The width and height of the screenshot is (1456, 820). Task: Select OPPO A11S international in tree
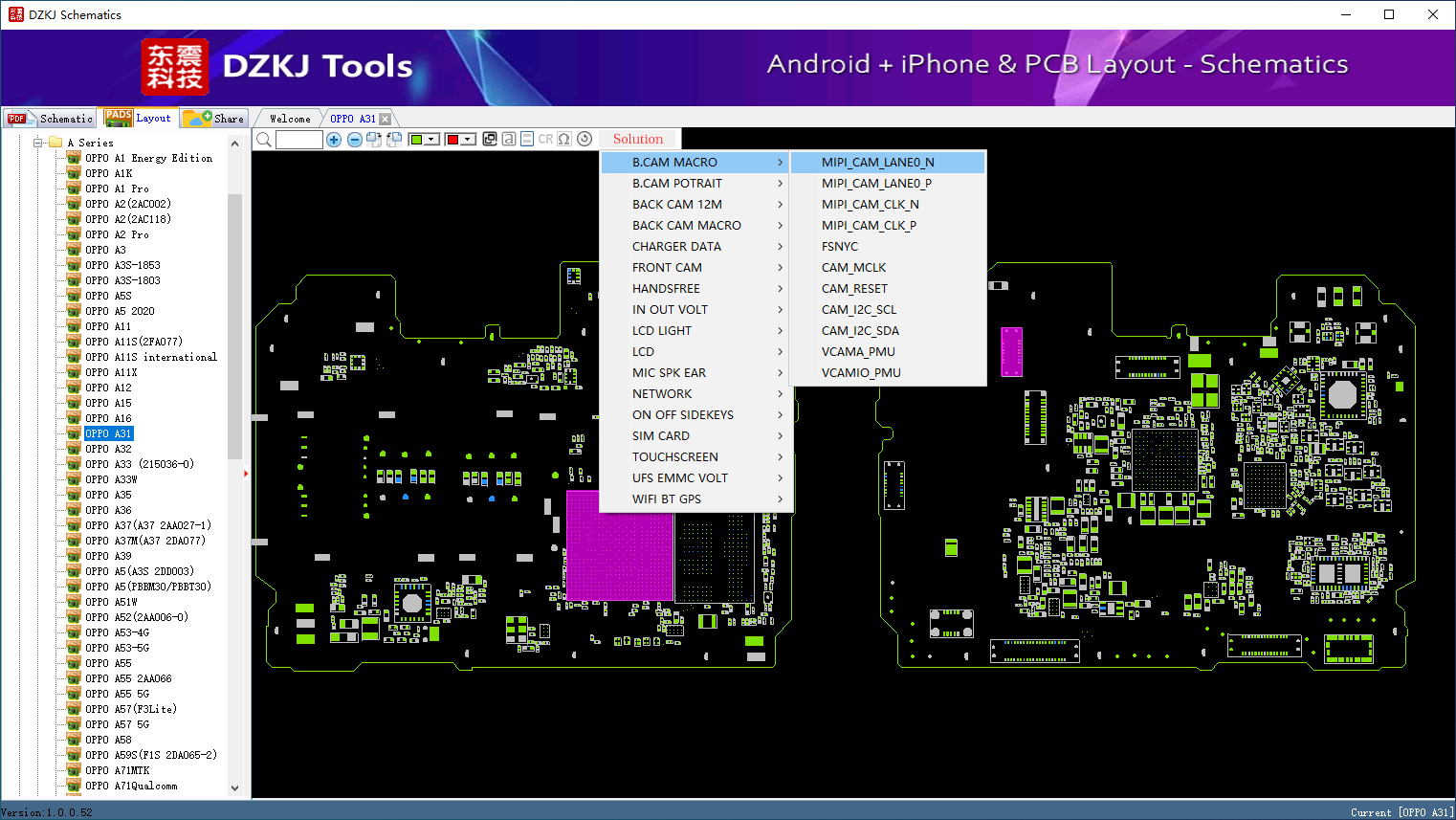[151, 357]
